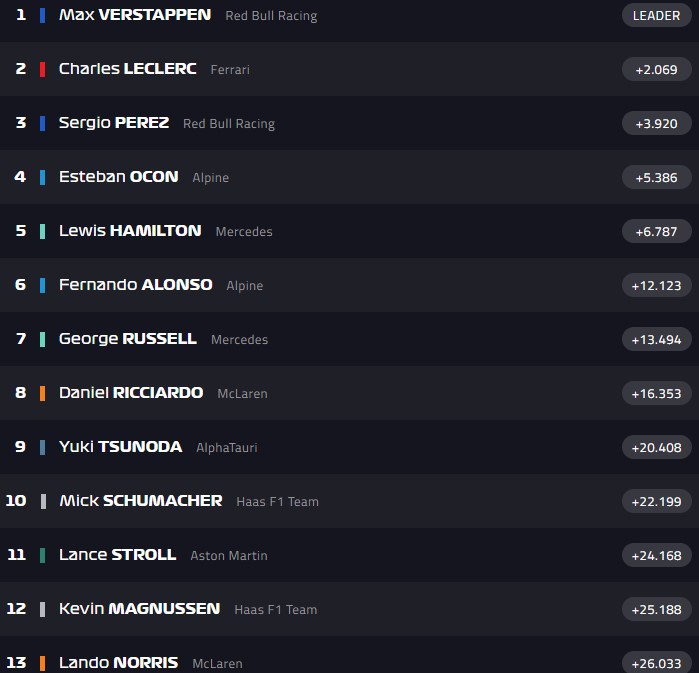Select Daniel Ricciardo's name

(131, 393)
